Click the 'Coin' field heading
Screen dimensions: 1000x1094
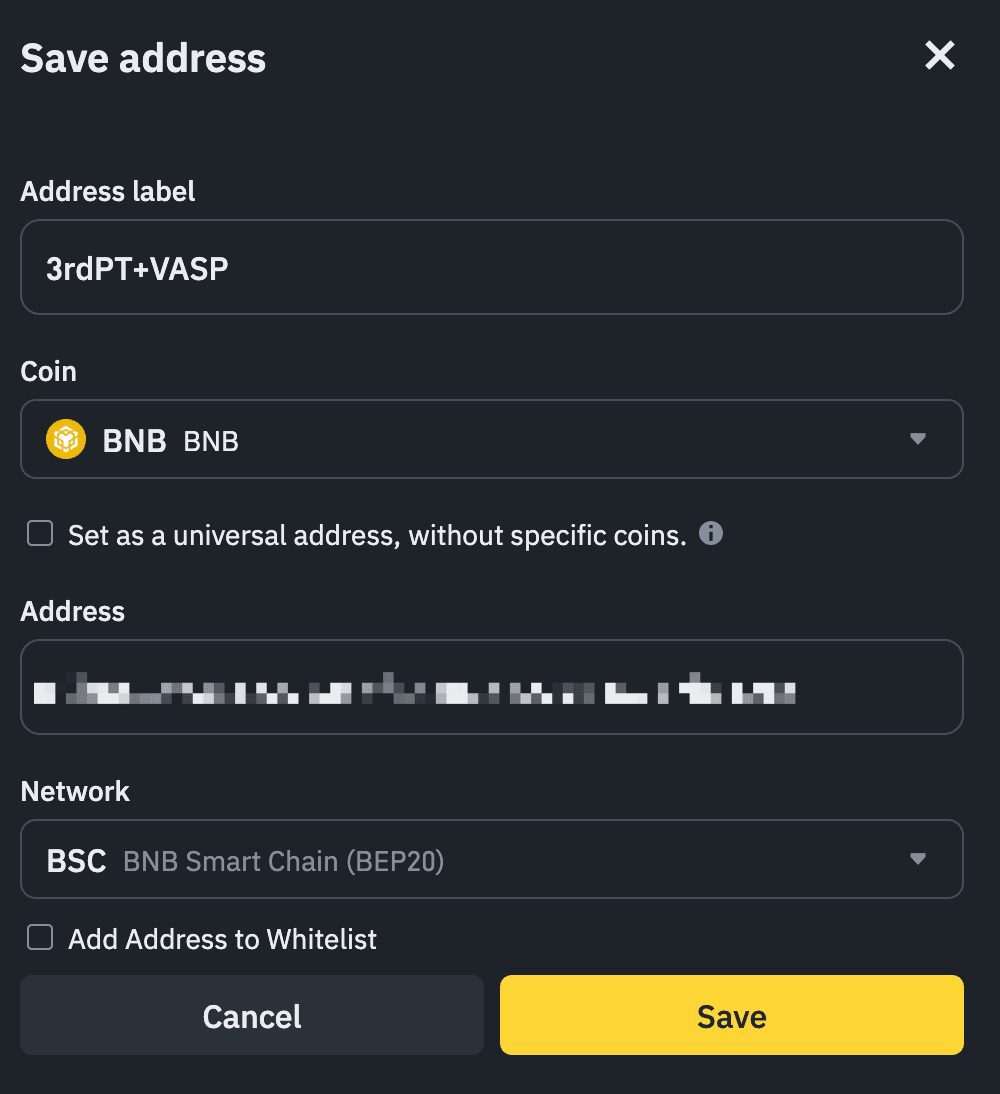pos(48,371)
